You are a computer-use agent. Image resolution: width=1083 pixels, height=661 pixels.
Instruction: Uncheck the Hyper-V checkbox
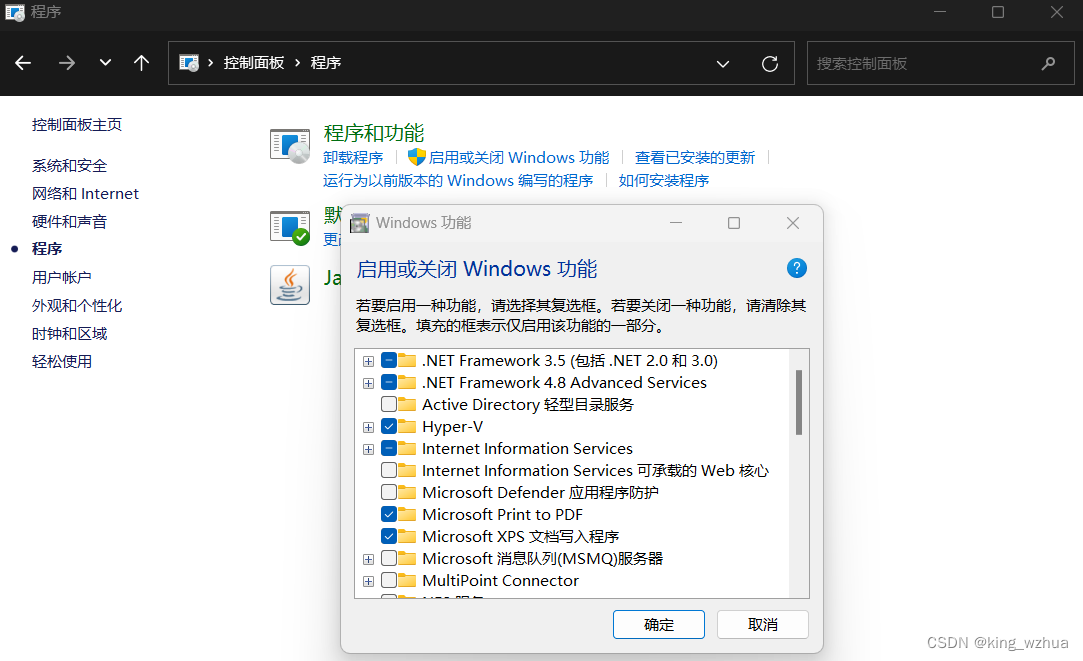(389, 426)
